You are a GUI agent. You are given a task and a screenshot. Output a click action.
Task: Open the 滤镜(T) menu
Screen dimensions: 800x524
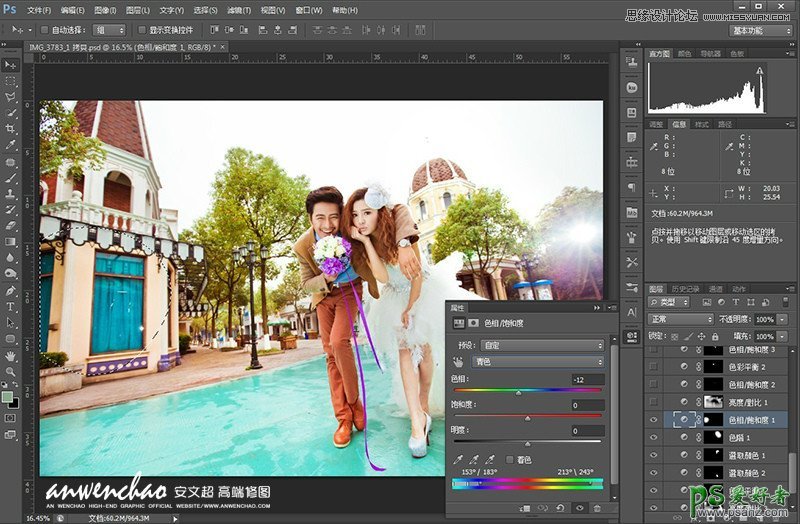[238, 10]
